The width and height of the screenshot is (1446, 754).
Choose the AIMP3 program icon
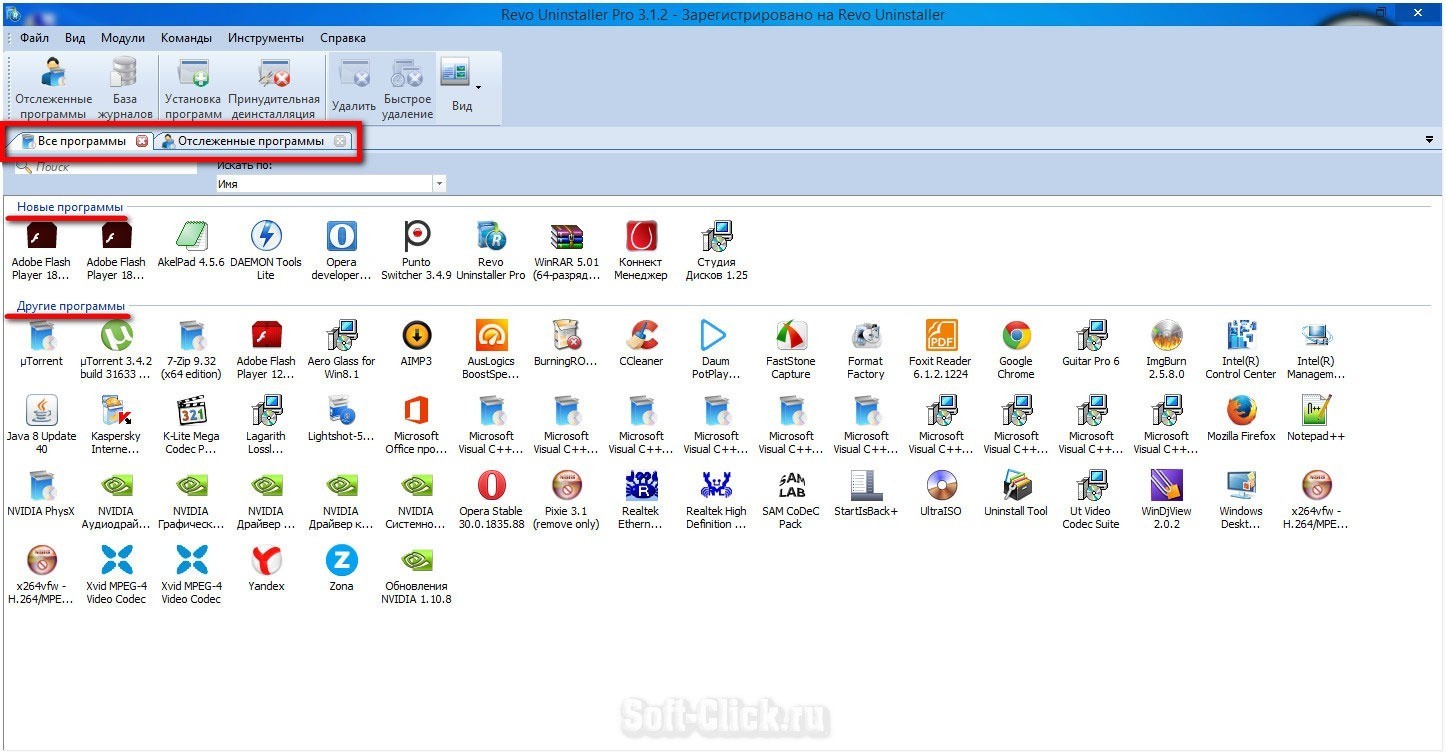(416, 343)
